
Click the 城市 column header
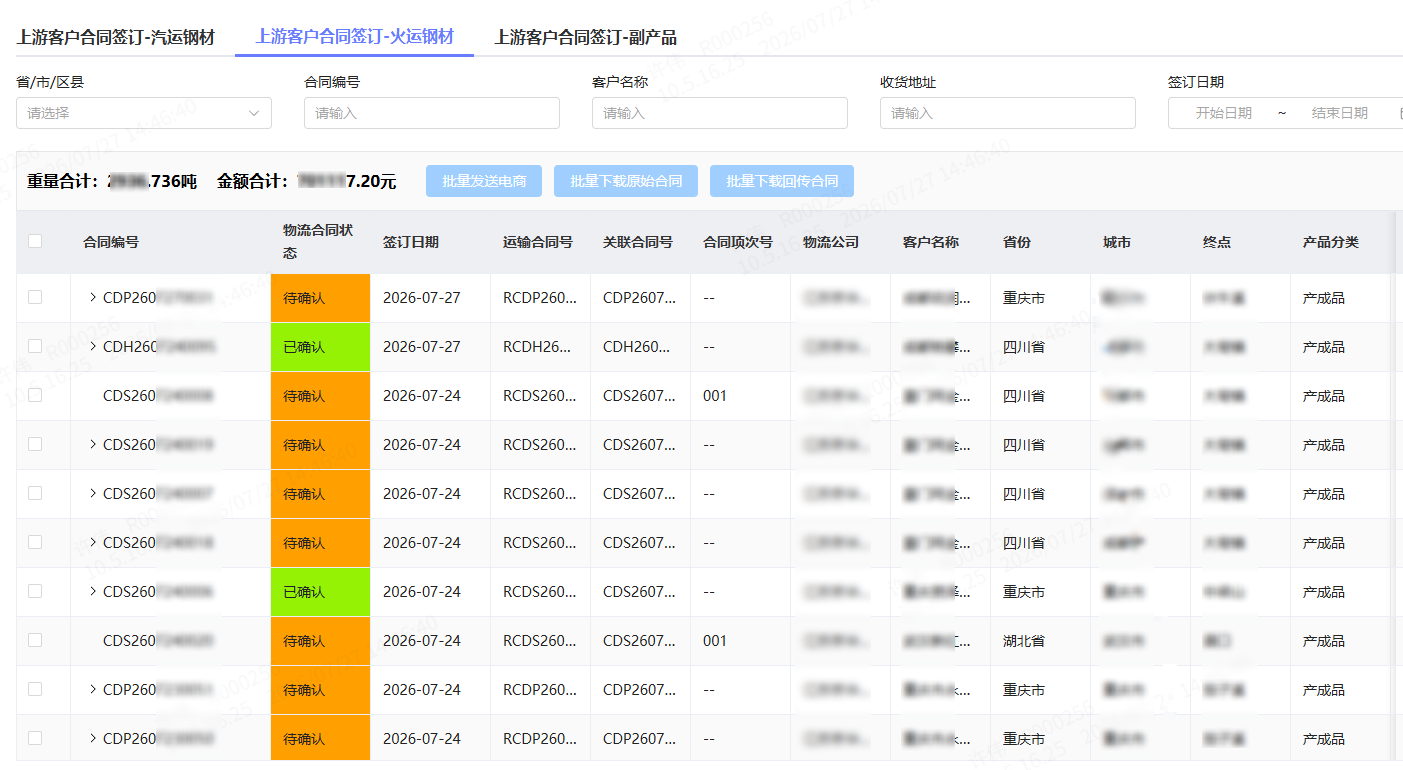[x=1117, y=242]
